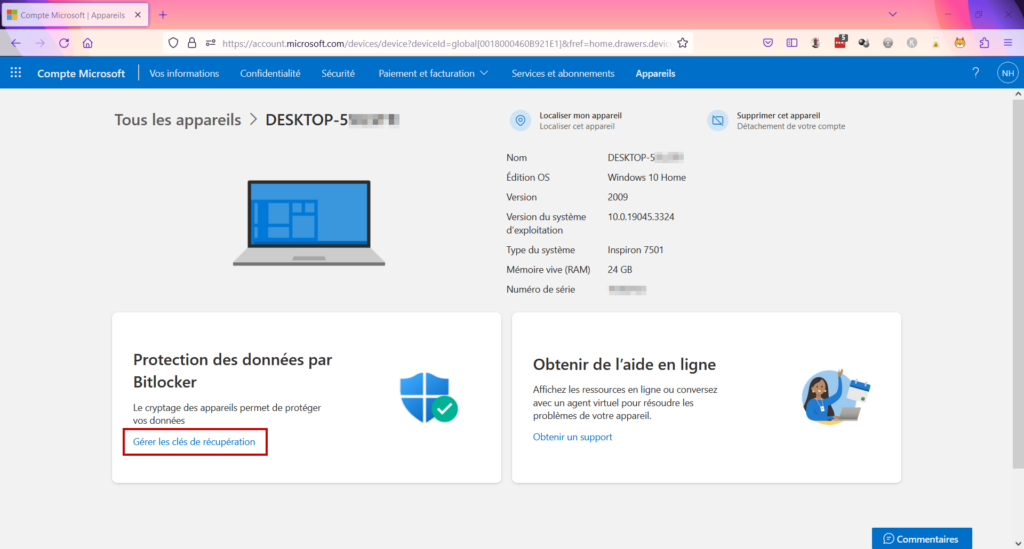Click the Inspiron 7501 system type
The image size is (1024, 549).
[x=635, y=250]
